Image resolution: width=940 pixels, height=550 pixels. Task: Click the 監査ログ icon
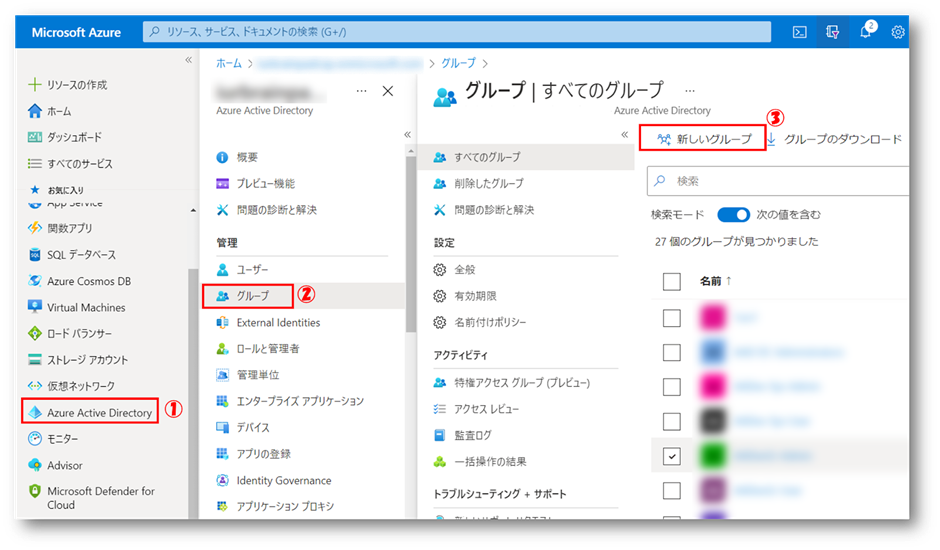(439, 435)
